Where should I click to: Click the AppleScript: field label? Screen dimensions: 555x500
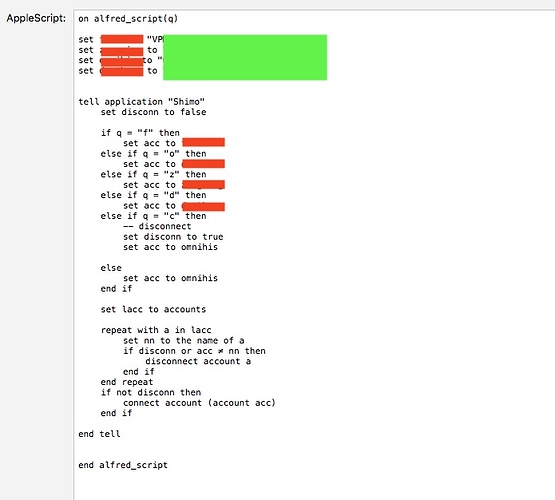pyautogui.click(x=36, y=18)
